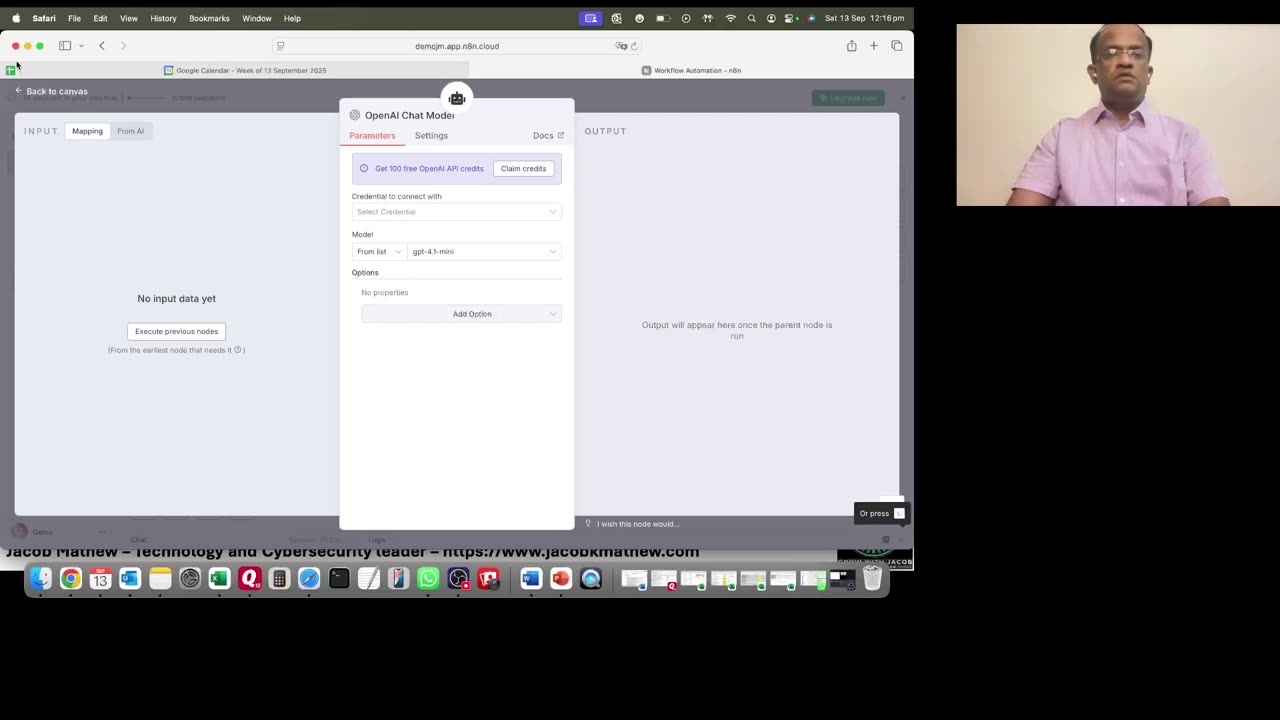This screenshot has width=1280, height=720.
Task: Switch to the Parameters tab
Action: pos(372,135)
